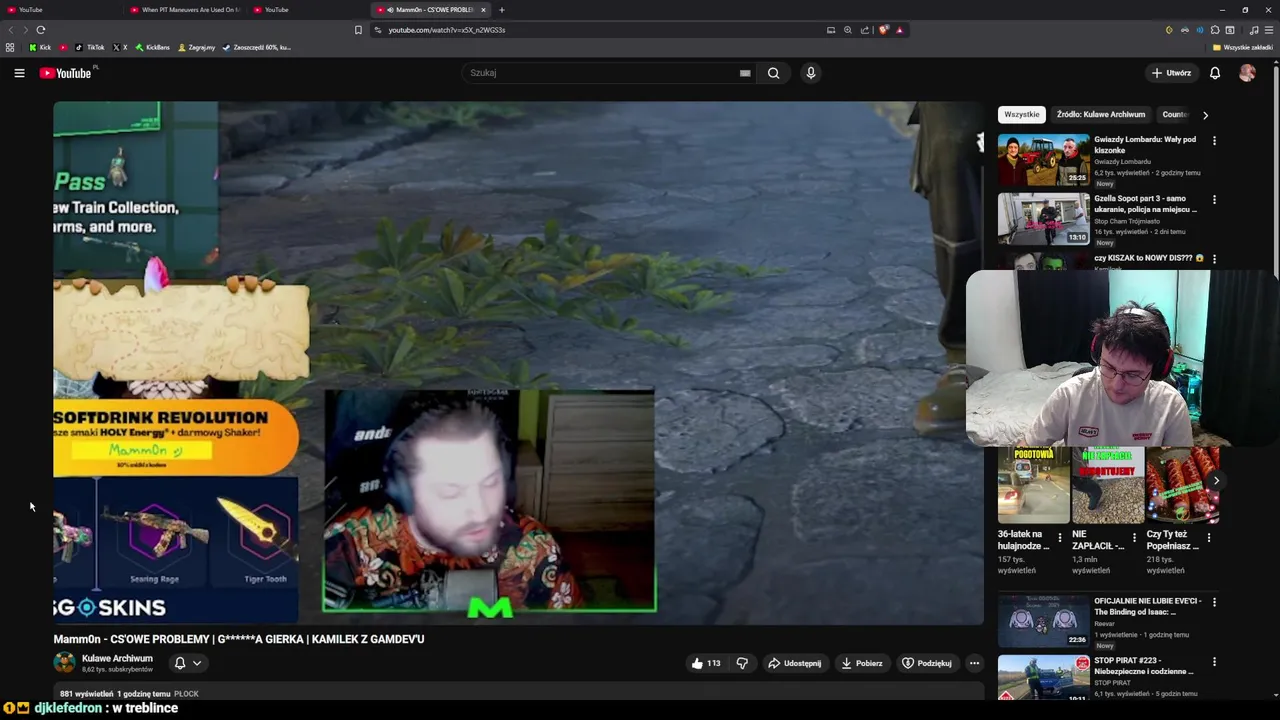The image size is (1280, 720).
Task: Open options for Binding of Isaac video
Action: tap(1214, 602)
